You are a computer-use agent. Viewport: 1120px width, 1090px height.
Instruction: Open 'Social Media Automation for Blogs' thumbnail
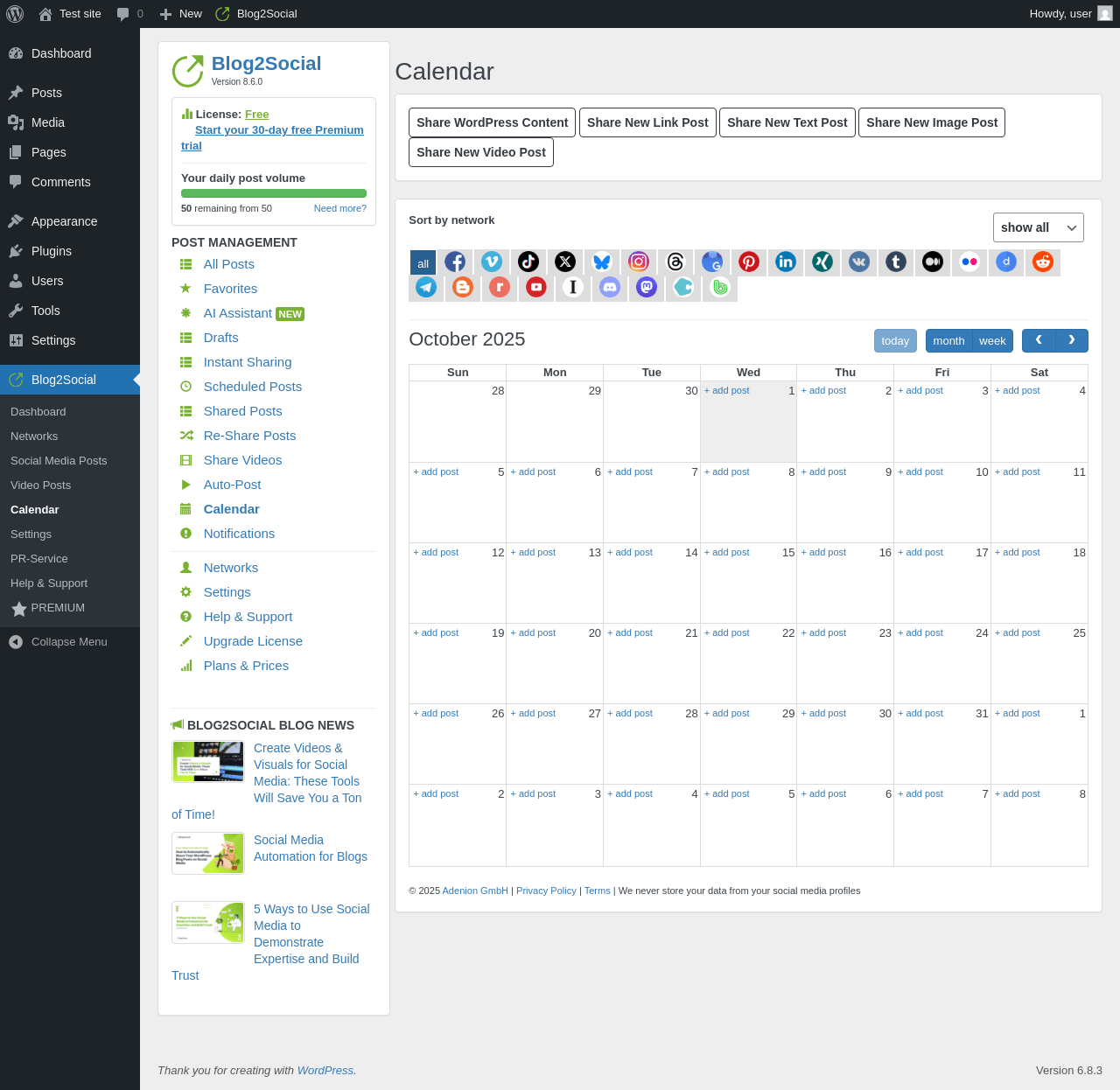[x=208, y=853]
